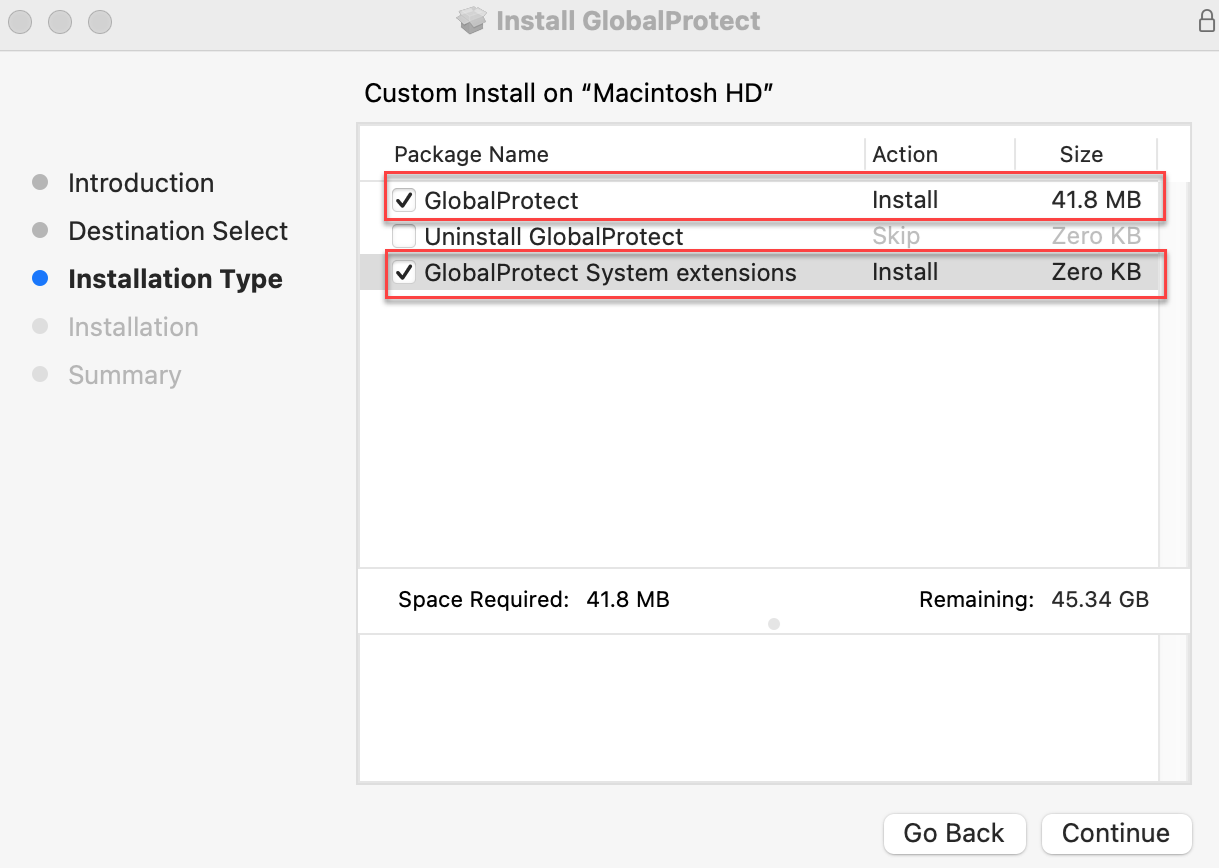Click the Package Name column header
The width and height of the screenshot is (1219, 868).
pyautogui.click(x=471, y=155)
